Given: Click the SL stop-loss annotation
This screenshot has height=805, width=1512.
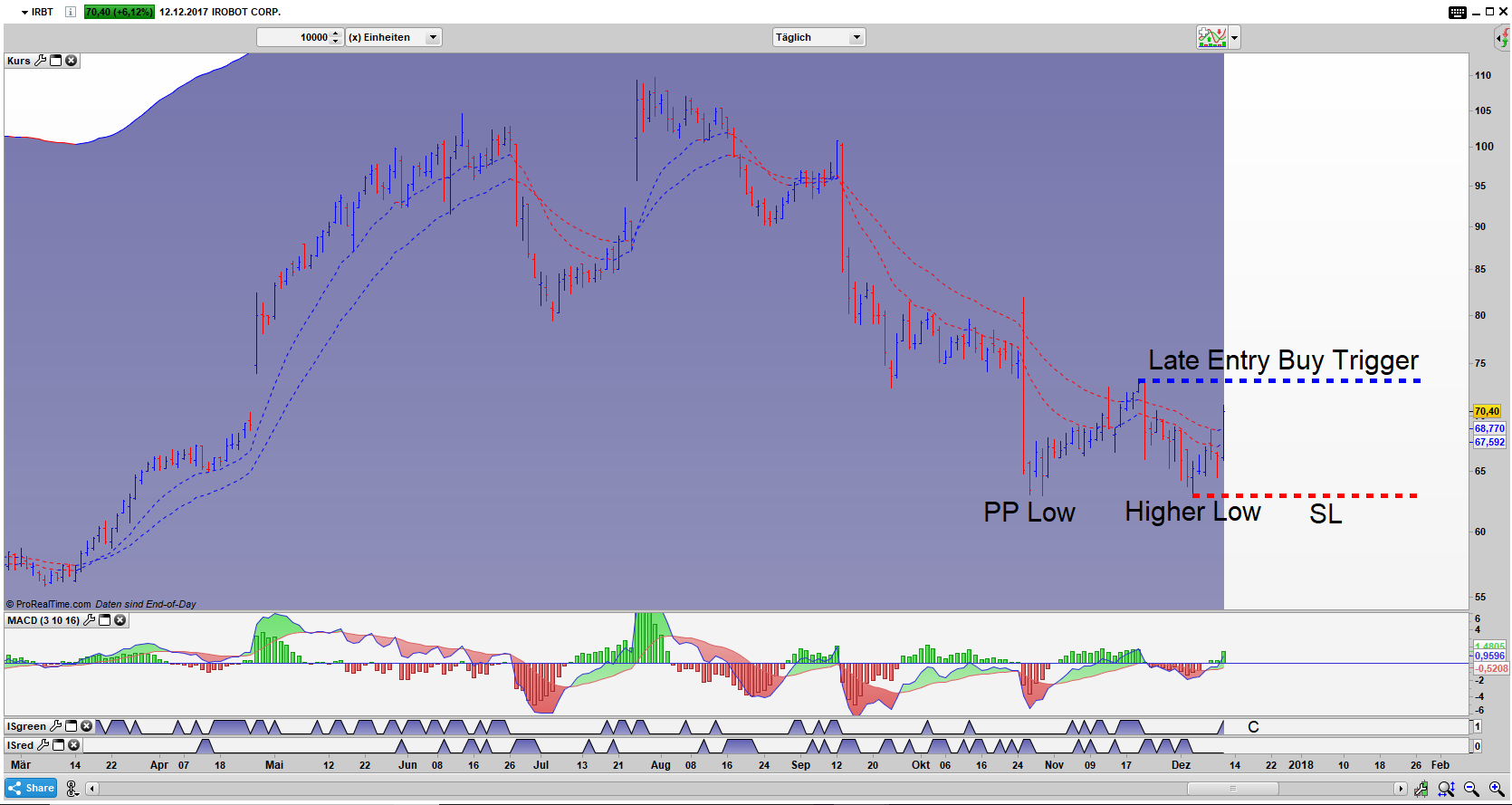Looking at the screenshot, I should click(1325, 514).
